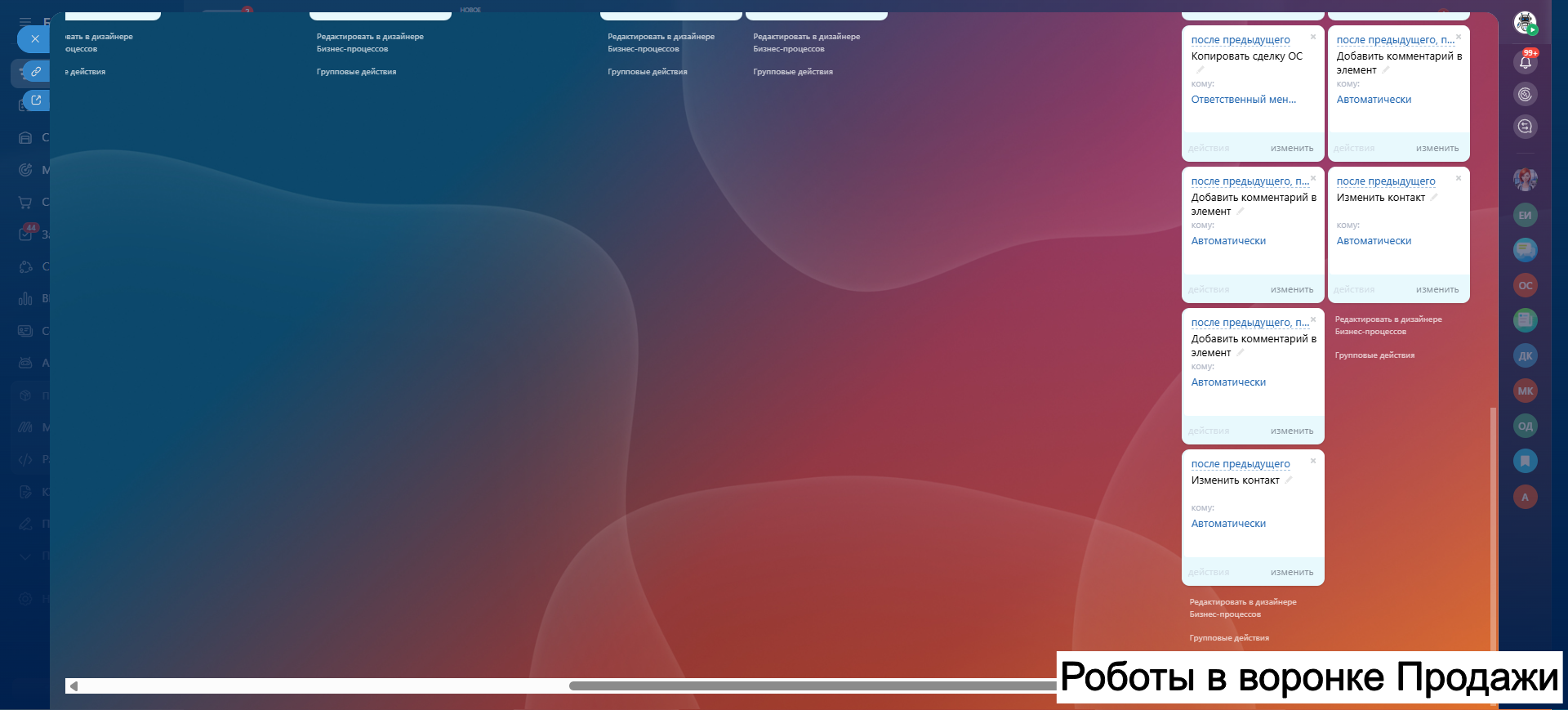The width and height of the screenshot is (1568, 710).
Task: Click 'Автоматически' in the upper Изменить контакт card
Action: [x=1374, y=241]
